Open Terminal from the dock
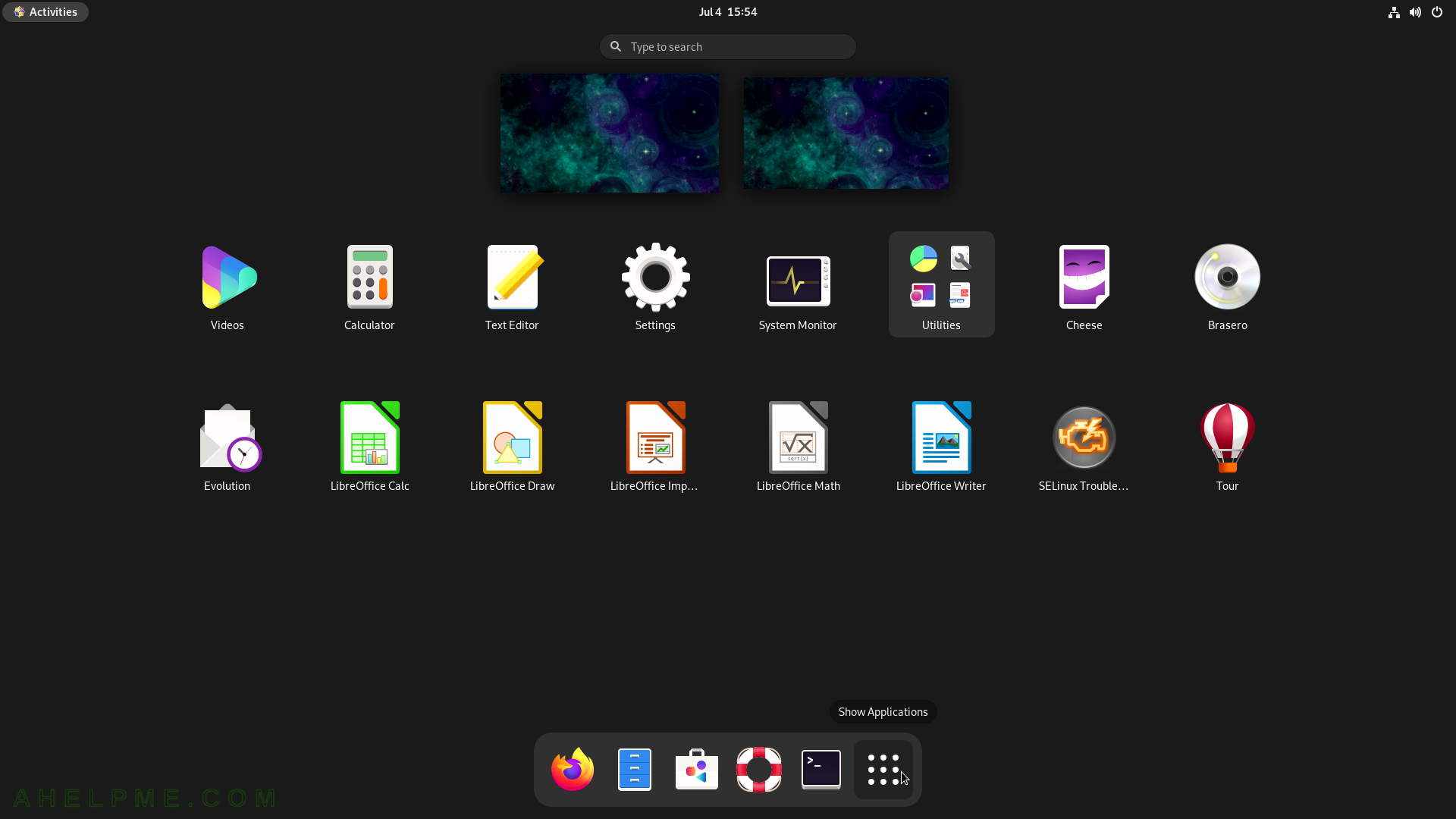The height and width of the screenshot is (819, 1456). [821, 770]
